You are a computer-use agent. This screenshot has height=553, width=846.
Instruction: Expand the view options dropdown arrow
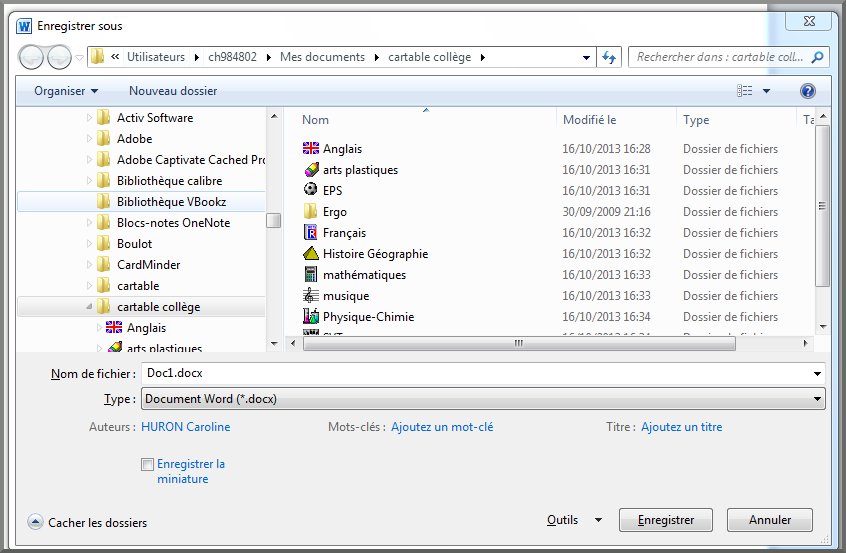click(766, 91)
